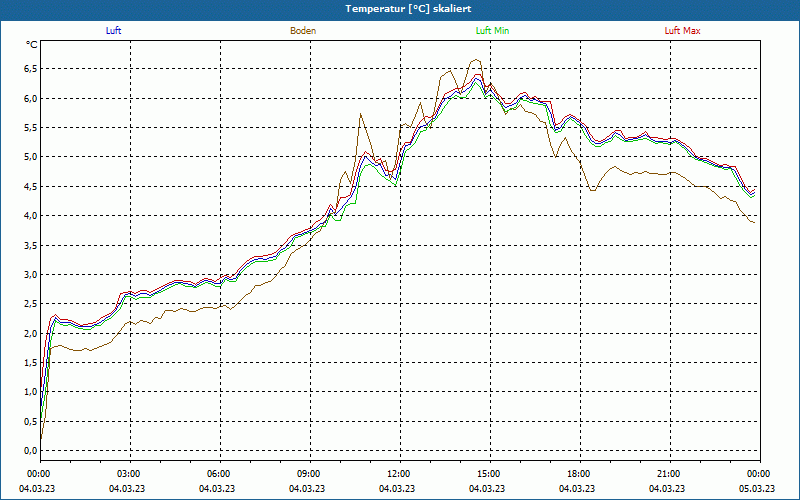Viewport: 800px width, 500px height.
Task: Click the 6,0 y-axis value
Action: click(x=30, y=98)
